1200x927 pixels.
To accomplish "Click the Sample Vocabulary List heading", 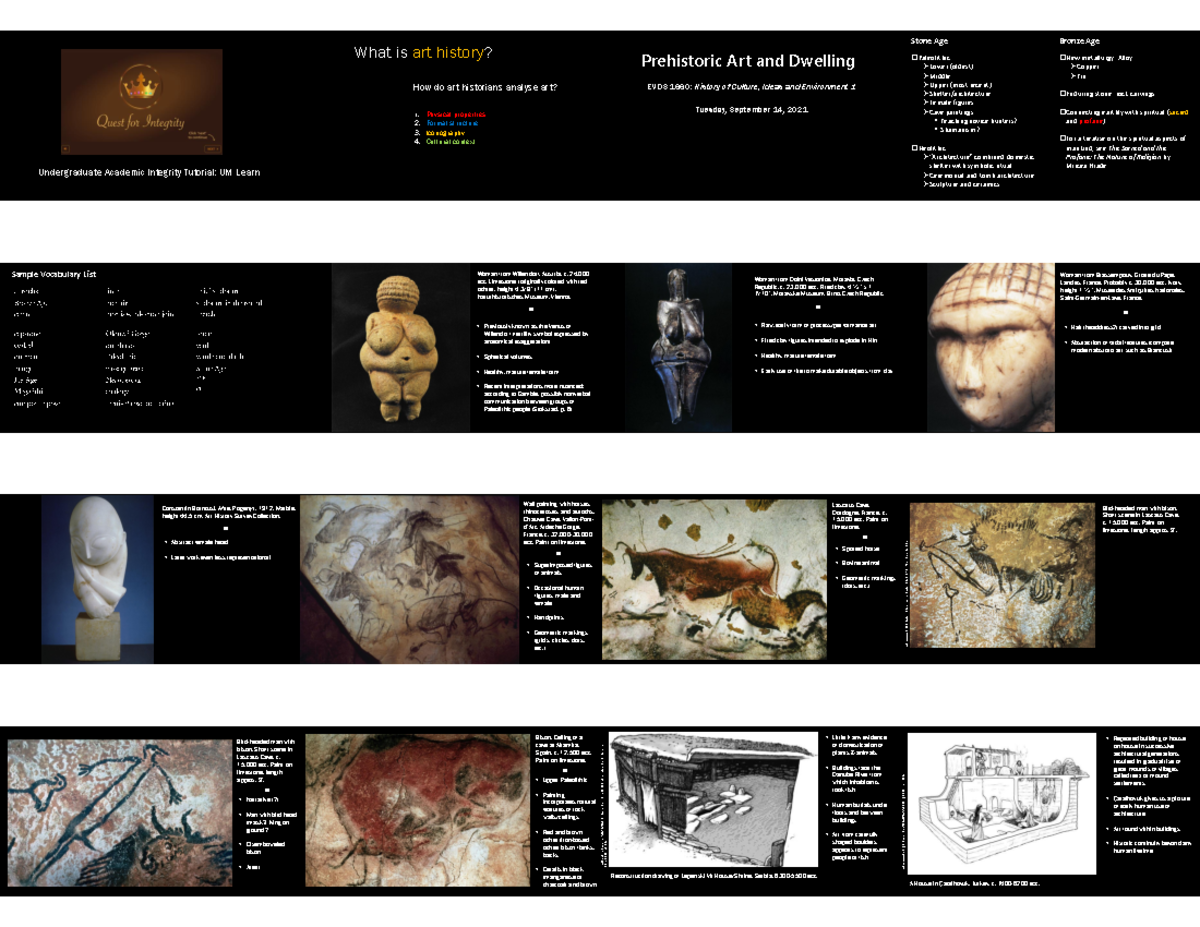I will pos(54,274).
